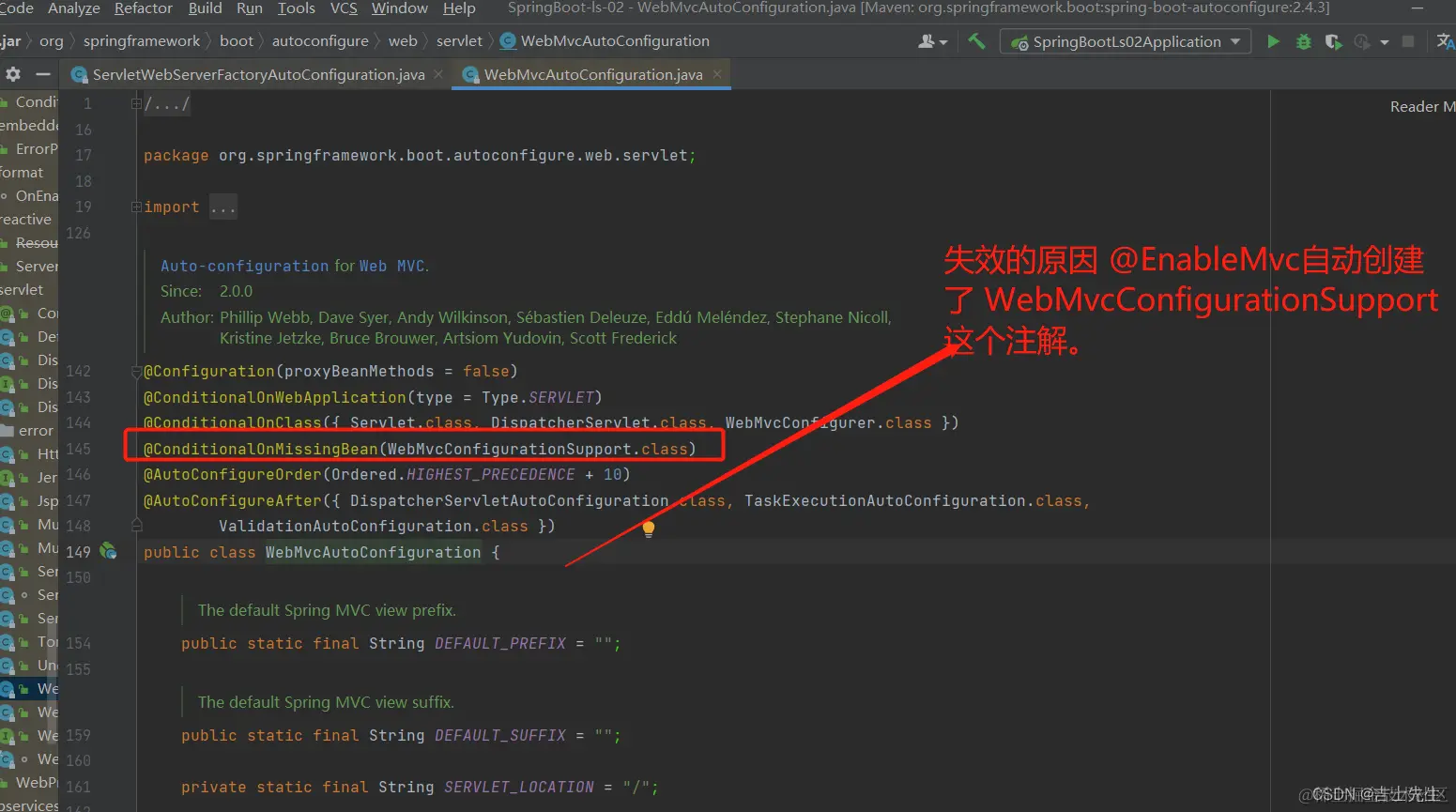Run SpringBootLs02Application with green play button
Image resolution: width=1456 pixels, height=812 pixels.
[1273, 41]
